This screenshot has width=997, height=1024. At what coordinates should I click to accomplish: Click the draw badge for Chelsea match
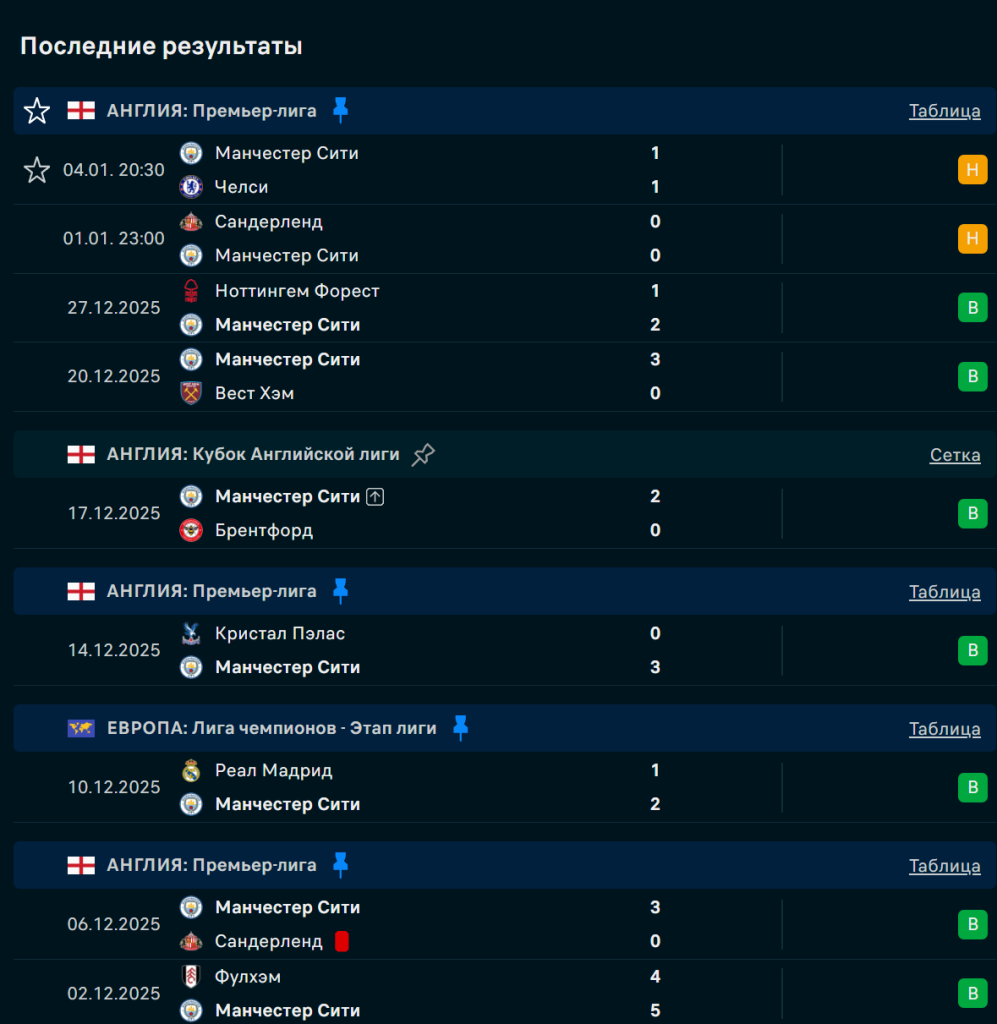click(972, 170)
